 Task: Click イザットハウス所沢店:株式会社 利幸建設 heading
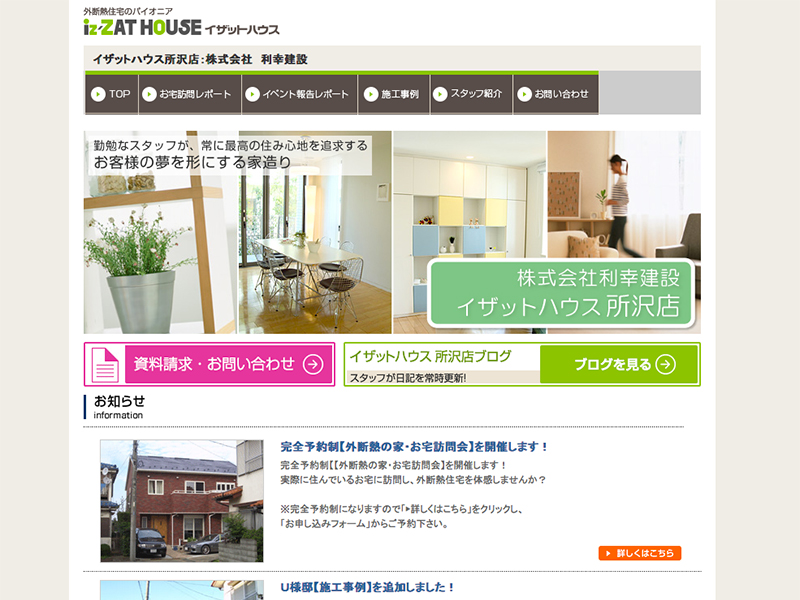[200, 60]
